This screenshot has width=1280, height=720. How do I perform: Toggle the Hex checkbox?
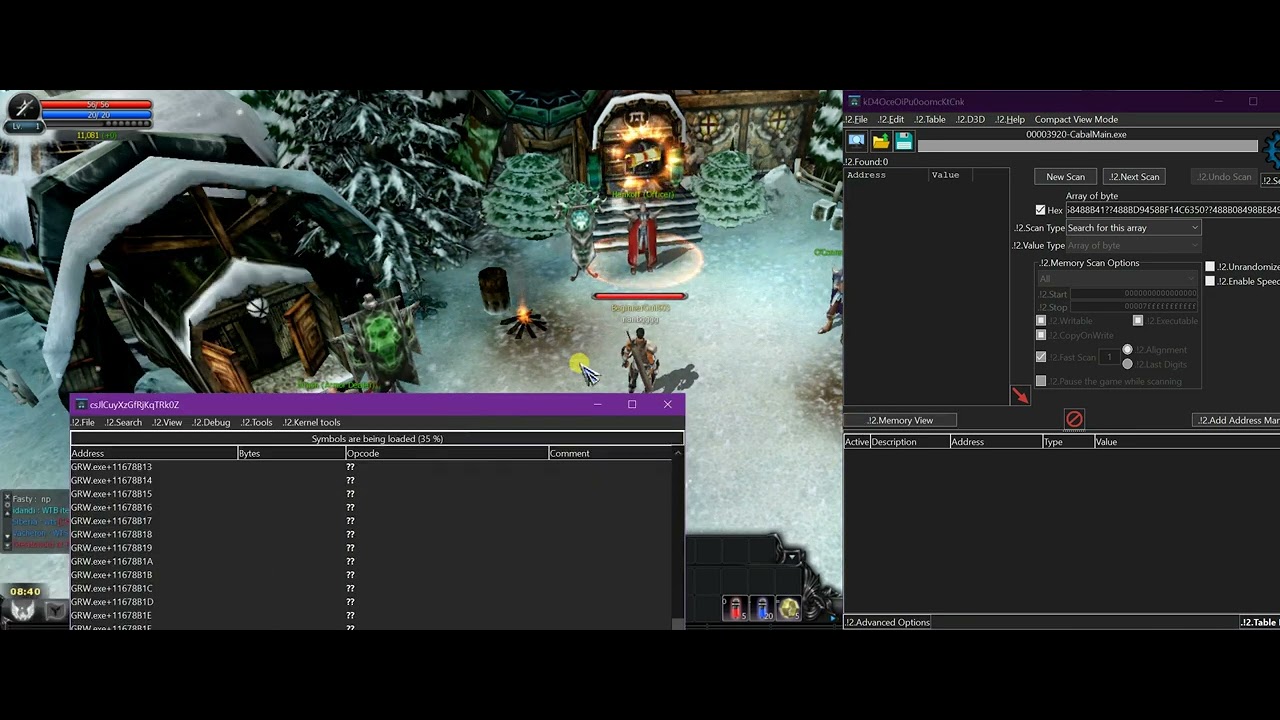1040,210
